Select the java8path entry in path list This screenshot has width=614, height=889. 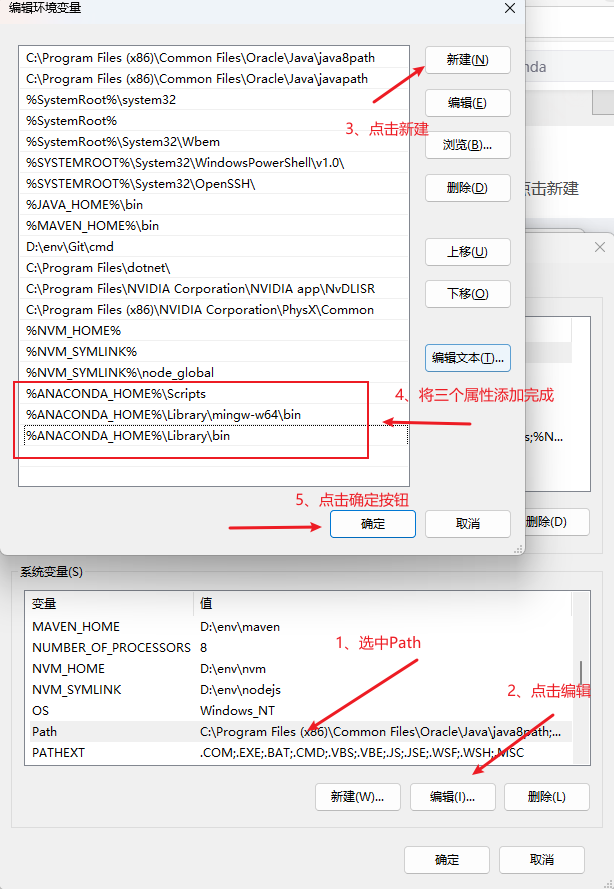coord(214,58)
